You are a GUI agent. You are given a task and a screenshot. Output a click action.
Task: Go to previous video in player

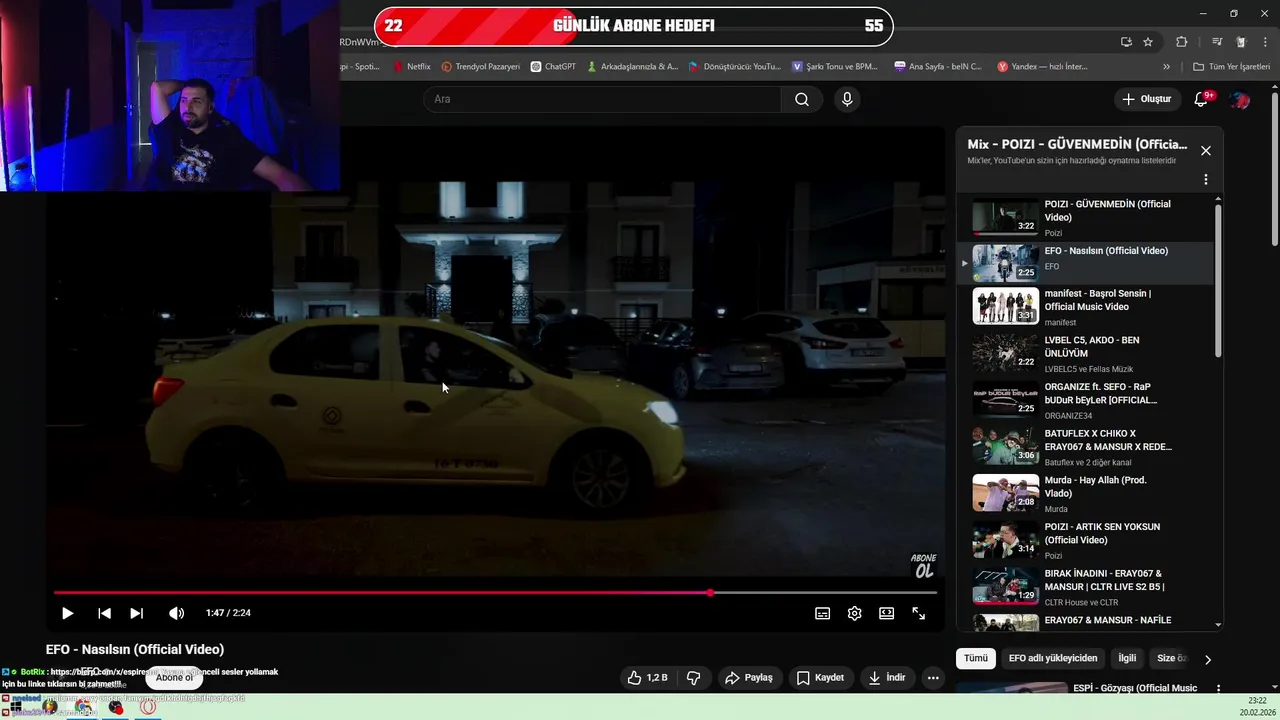[x=104, y=613]
